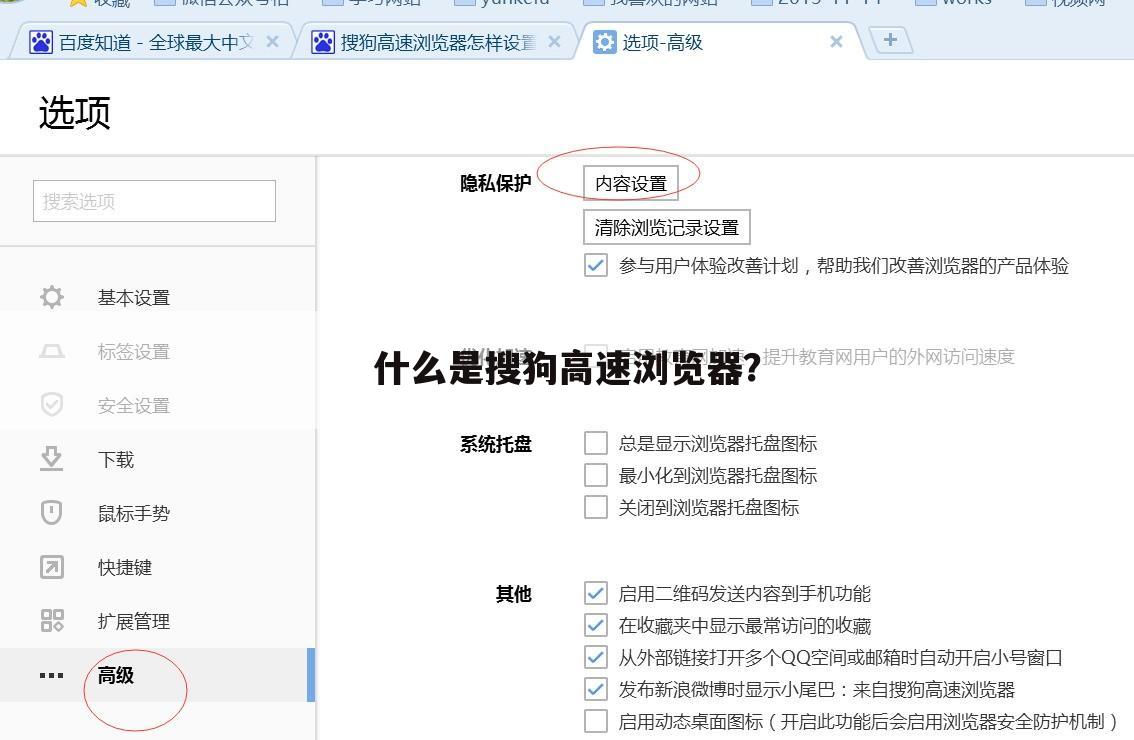Switch to 百度知道 tab
The image size is (1134, 740).
(152, 42)
